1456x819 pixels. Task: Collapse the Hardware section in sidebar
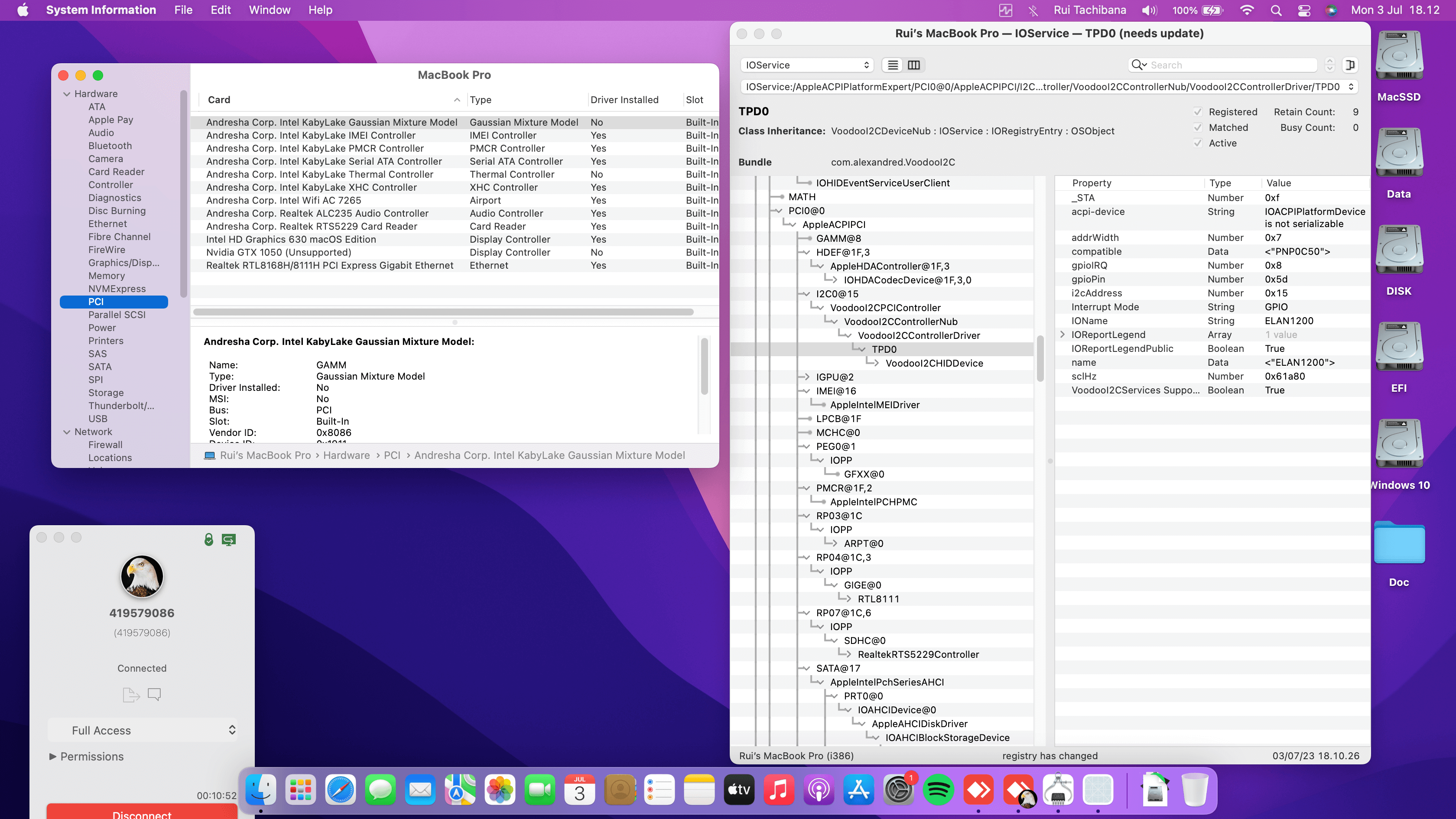67,94
